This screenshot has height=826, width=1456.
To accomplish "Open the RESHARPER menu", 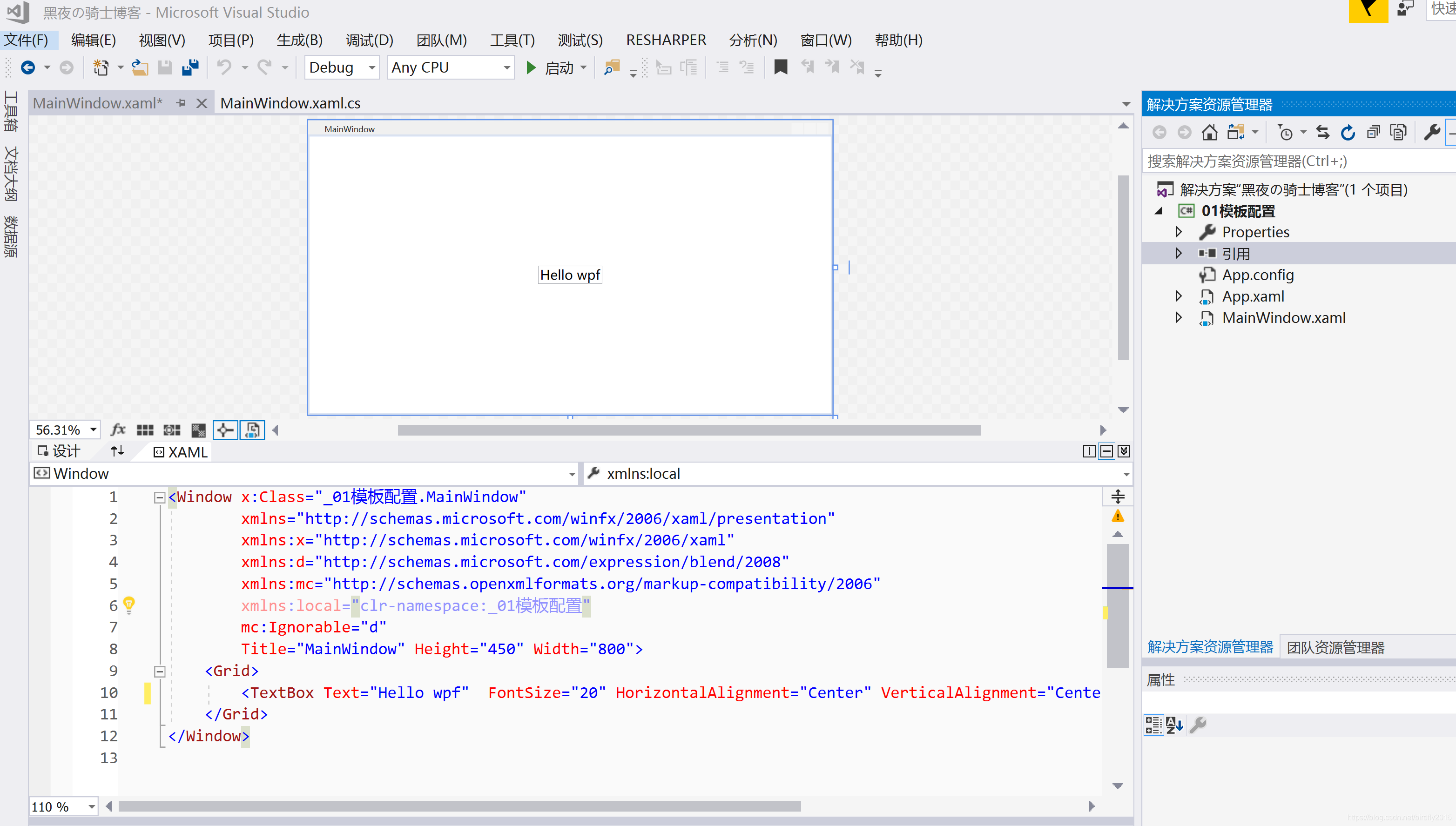I will 666,40.
